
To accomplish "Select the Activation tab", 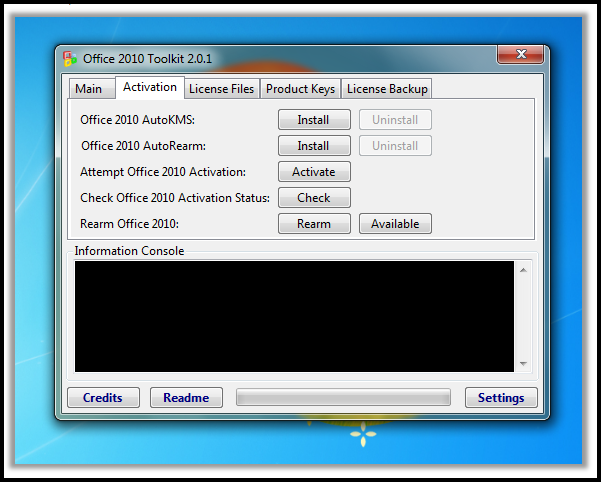I will [x=150, y=87].
